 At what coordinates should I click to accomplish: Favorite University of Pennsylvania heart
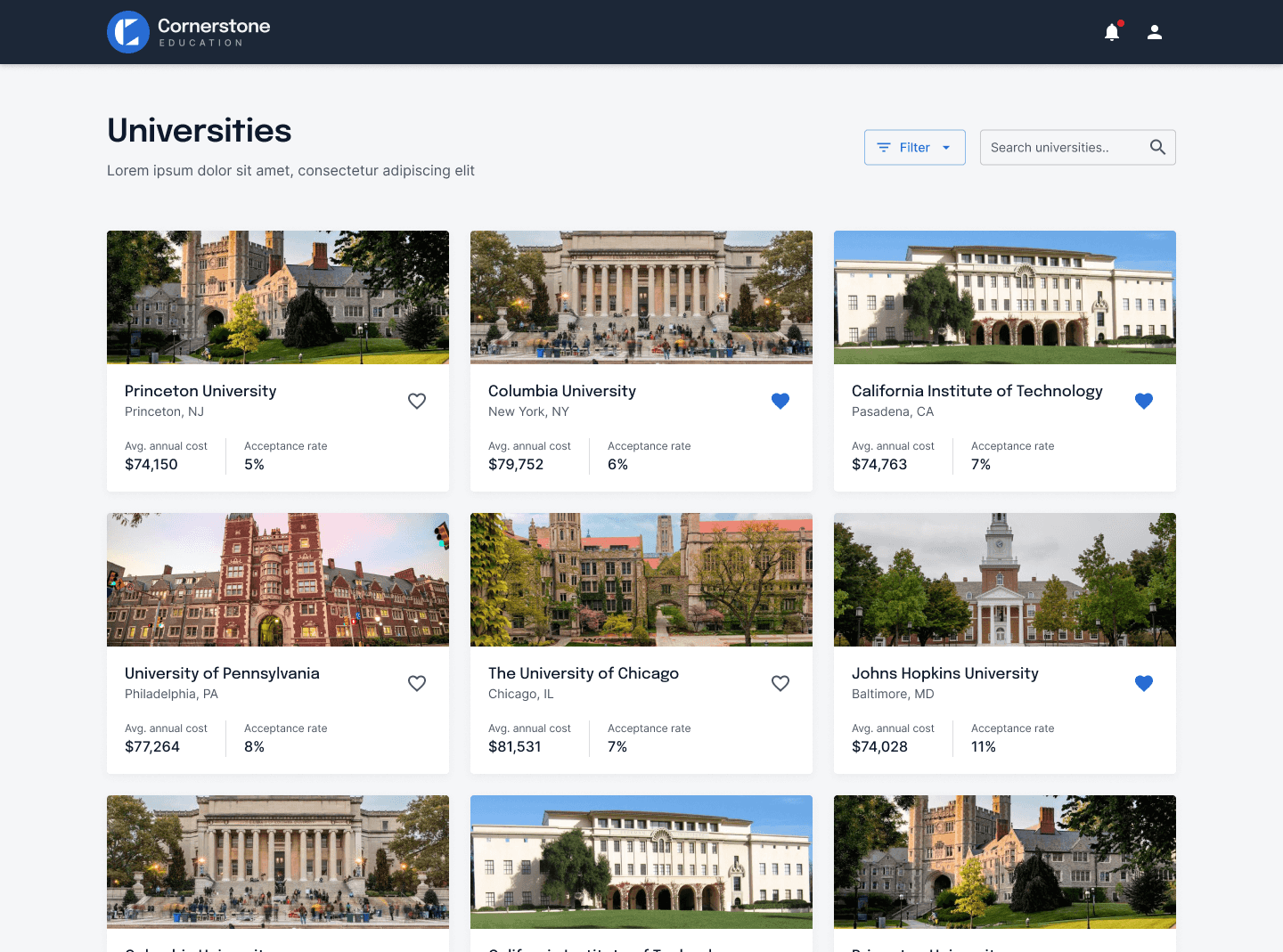417,684
